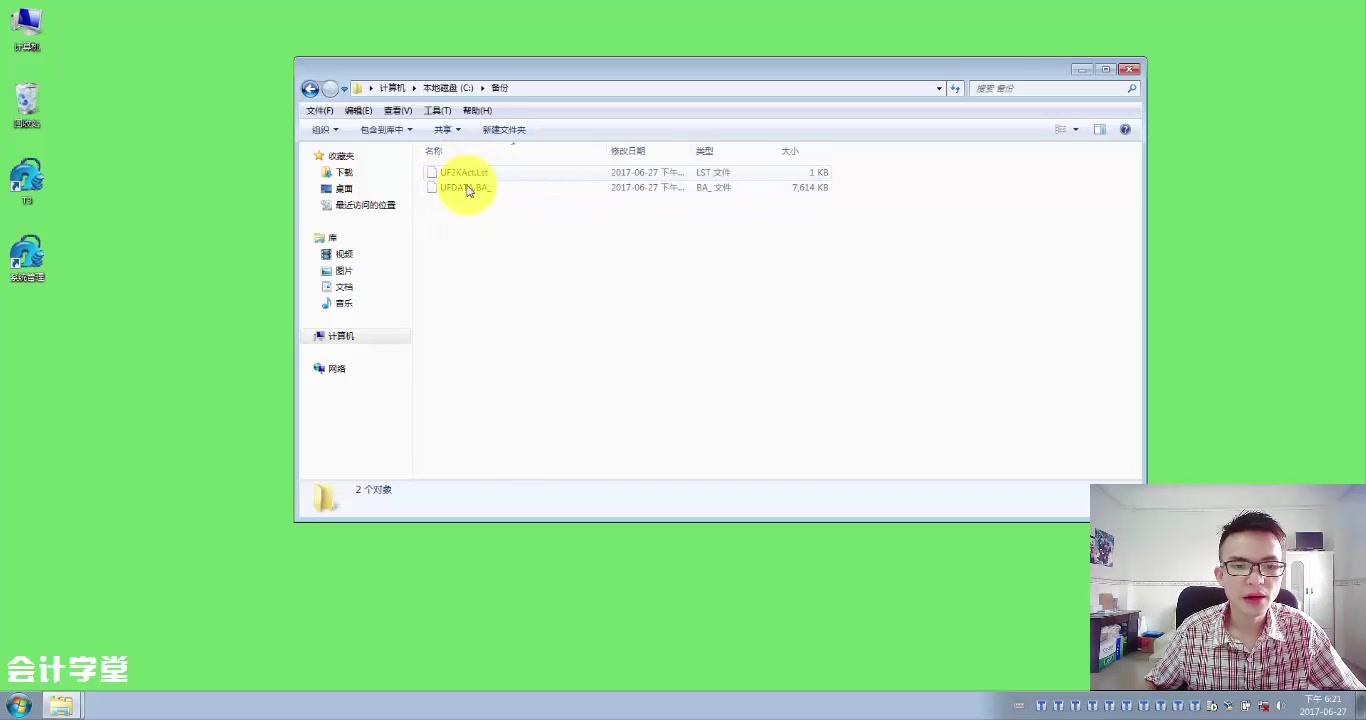The width and height of the screenshot is (1366, 720).
Task: Toggle the preview pane icon
Action: coord(1100,130)
